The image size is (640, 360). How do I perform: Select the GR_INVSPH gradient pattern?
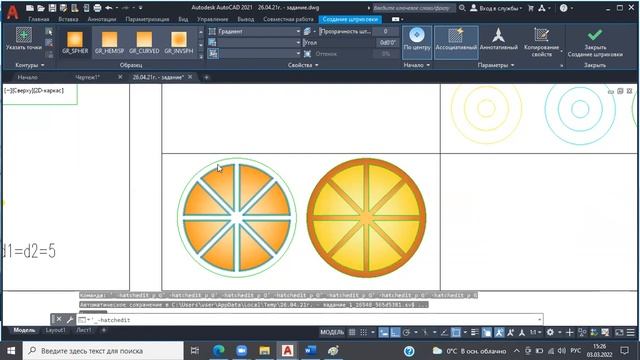pos(178,42)
